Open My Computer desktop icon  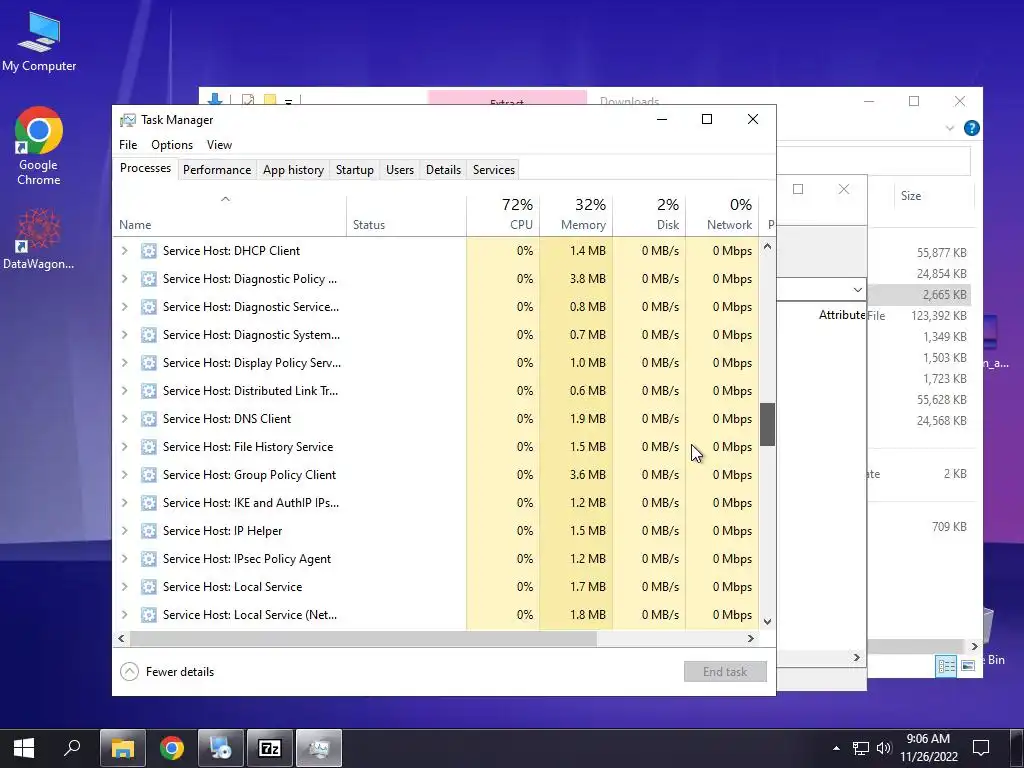point(39,41)
